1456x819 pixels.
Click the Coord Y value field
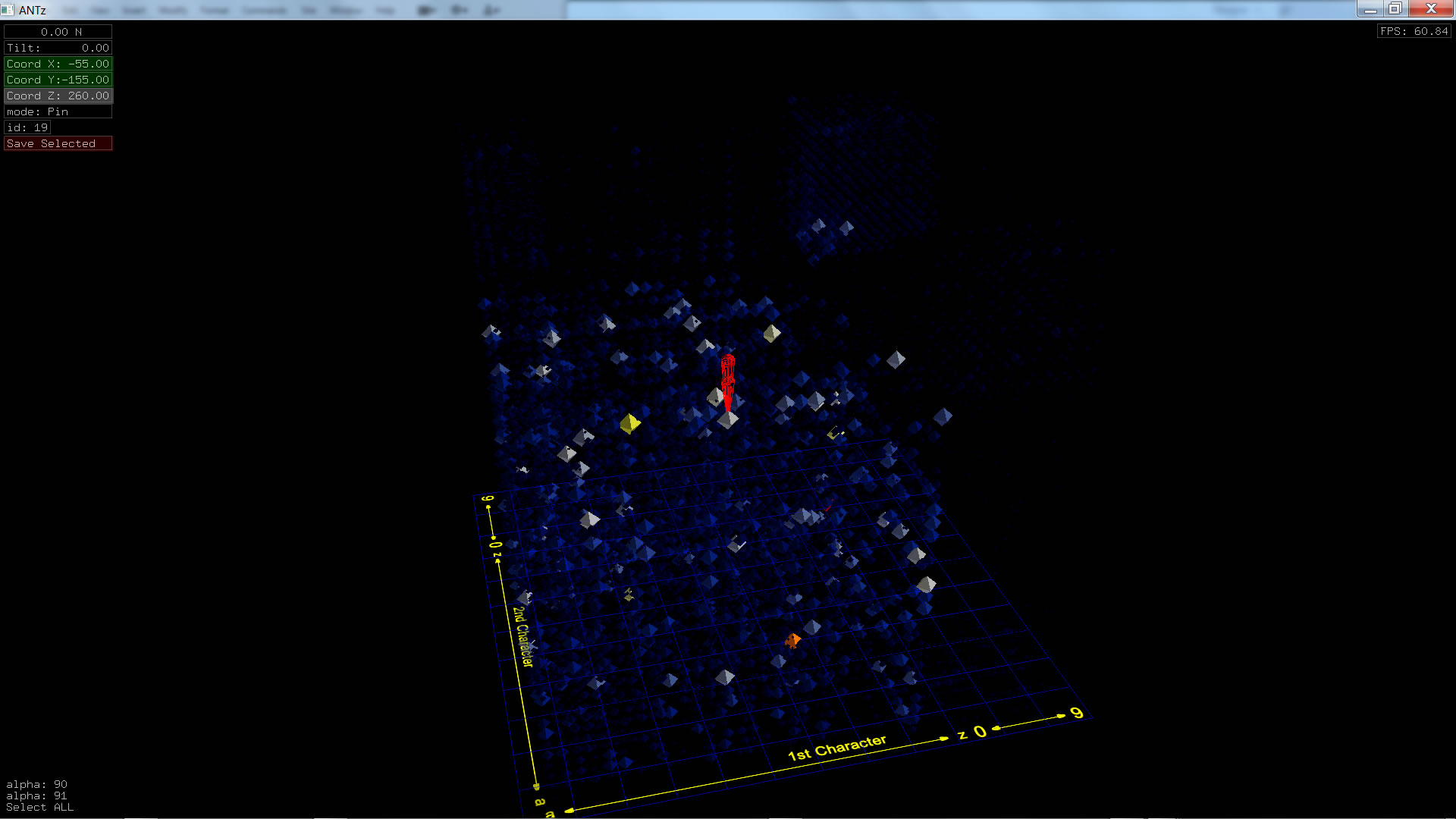[x=58, y=80]
